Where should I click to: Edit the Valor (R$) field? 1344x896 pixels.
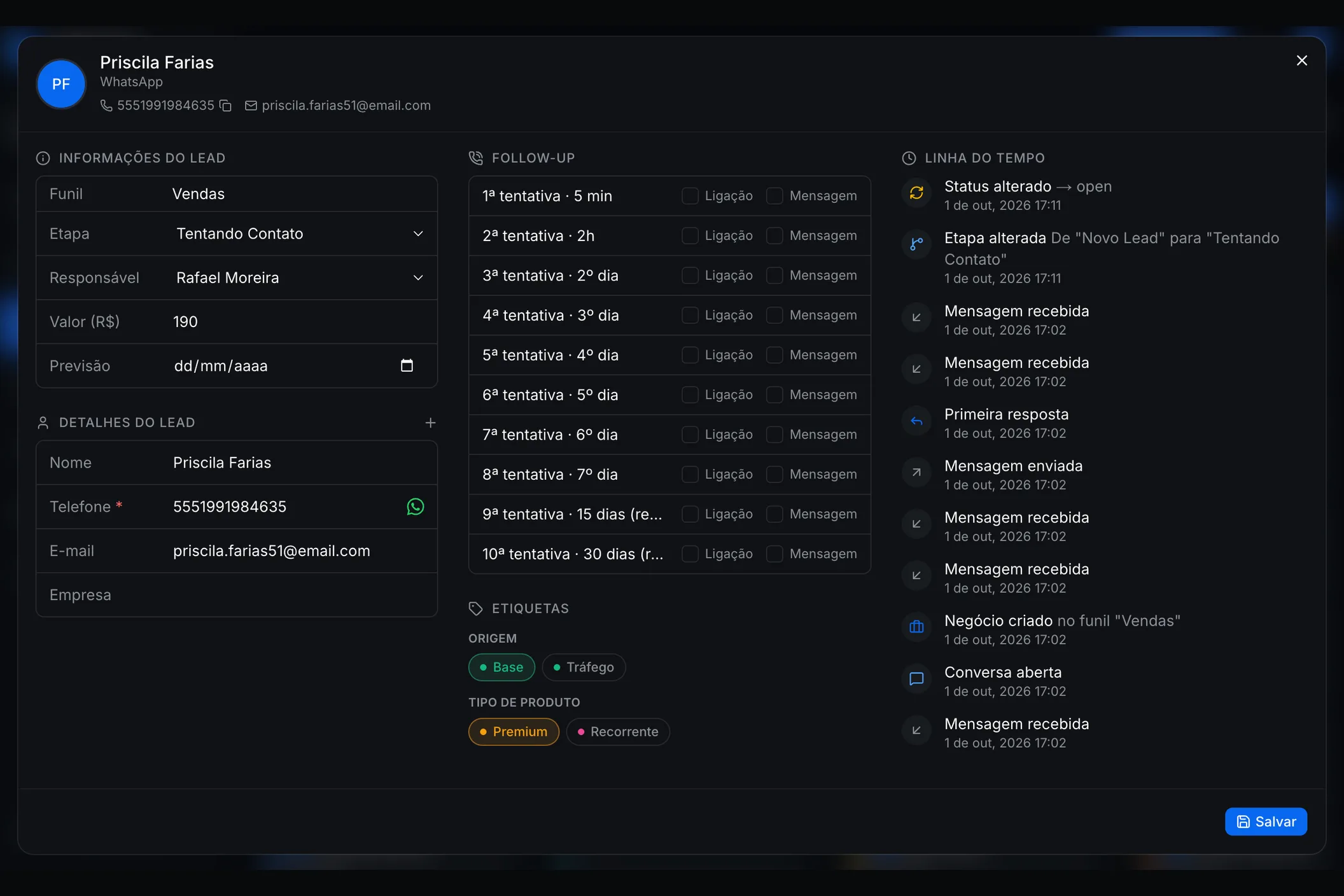click(x=300, y=321)
